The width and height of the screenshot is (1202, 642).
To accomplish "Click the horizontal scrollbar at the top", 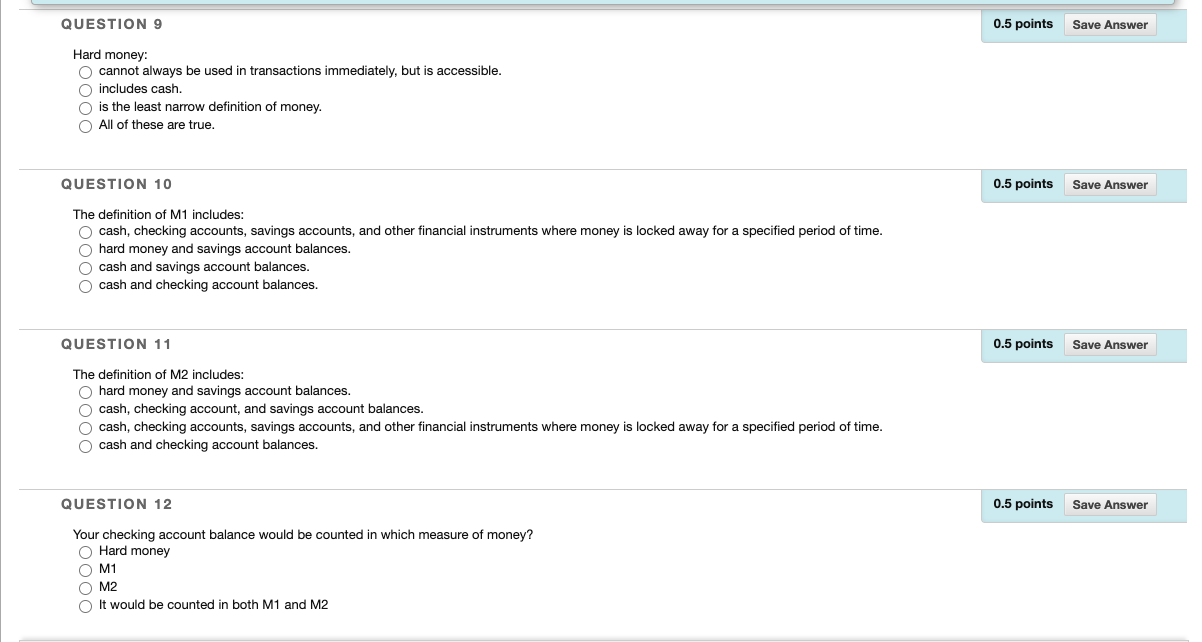I will click(x=600, y=4).
